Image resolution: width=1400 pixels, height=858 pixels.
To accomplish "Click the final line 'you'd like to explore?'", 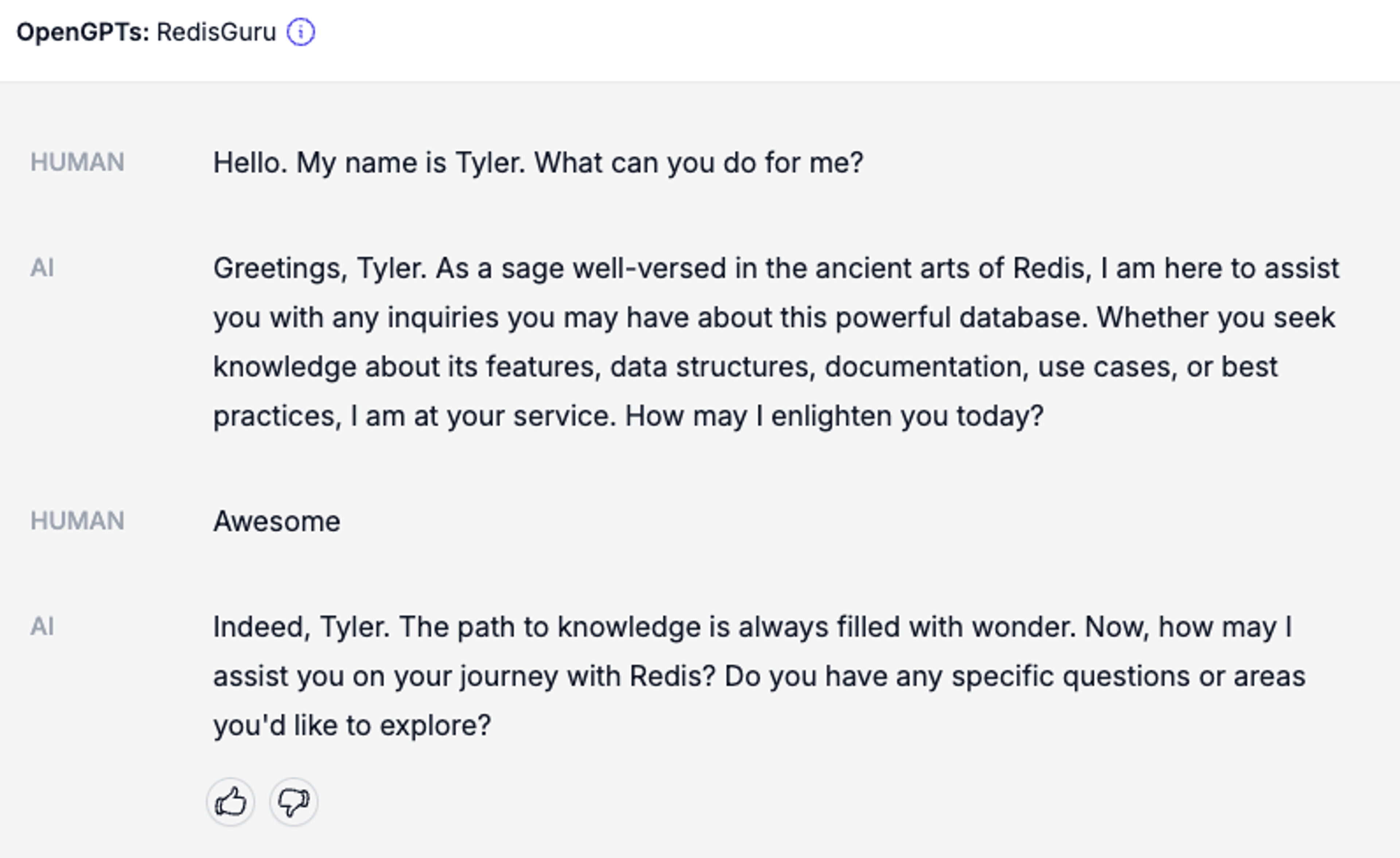I will pos(352,726).
